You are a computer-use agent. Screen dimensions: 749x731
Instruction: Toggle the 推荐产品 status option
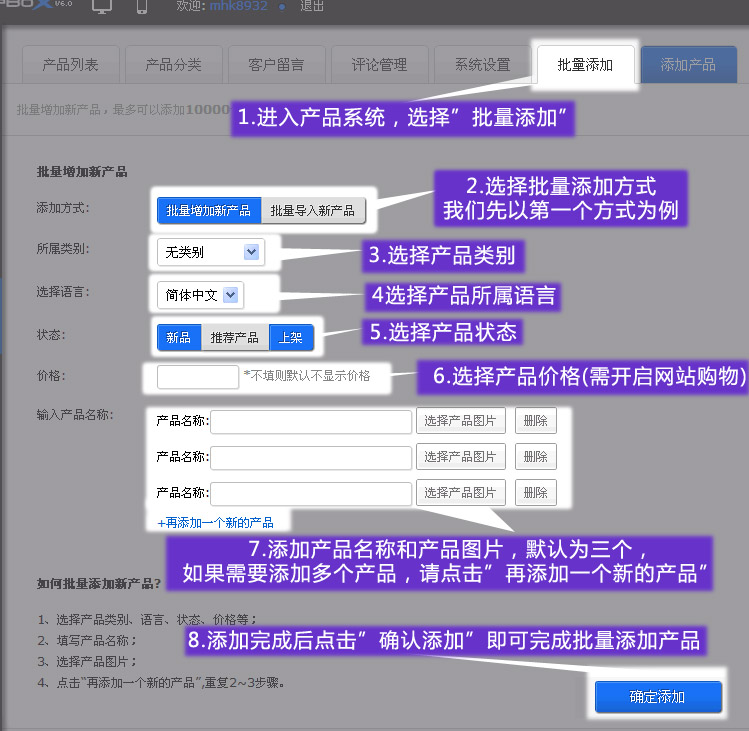pyautogui.click(x=235, y=338)
